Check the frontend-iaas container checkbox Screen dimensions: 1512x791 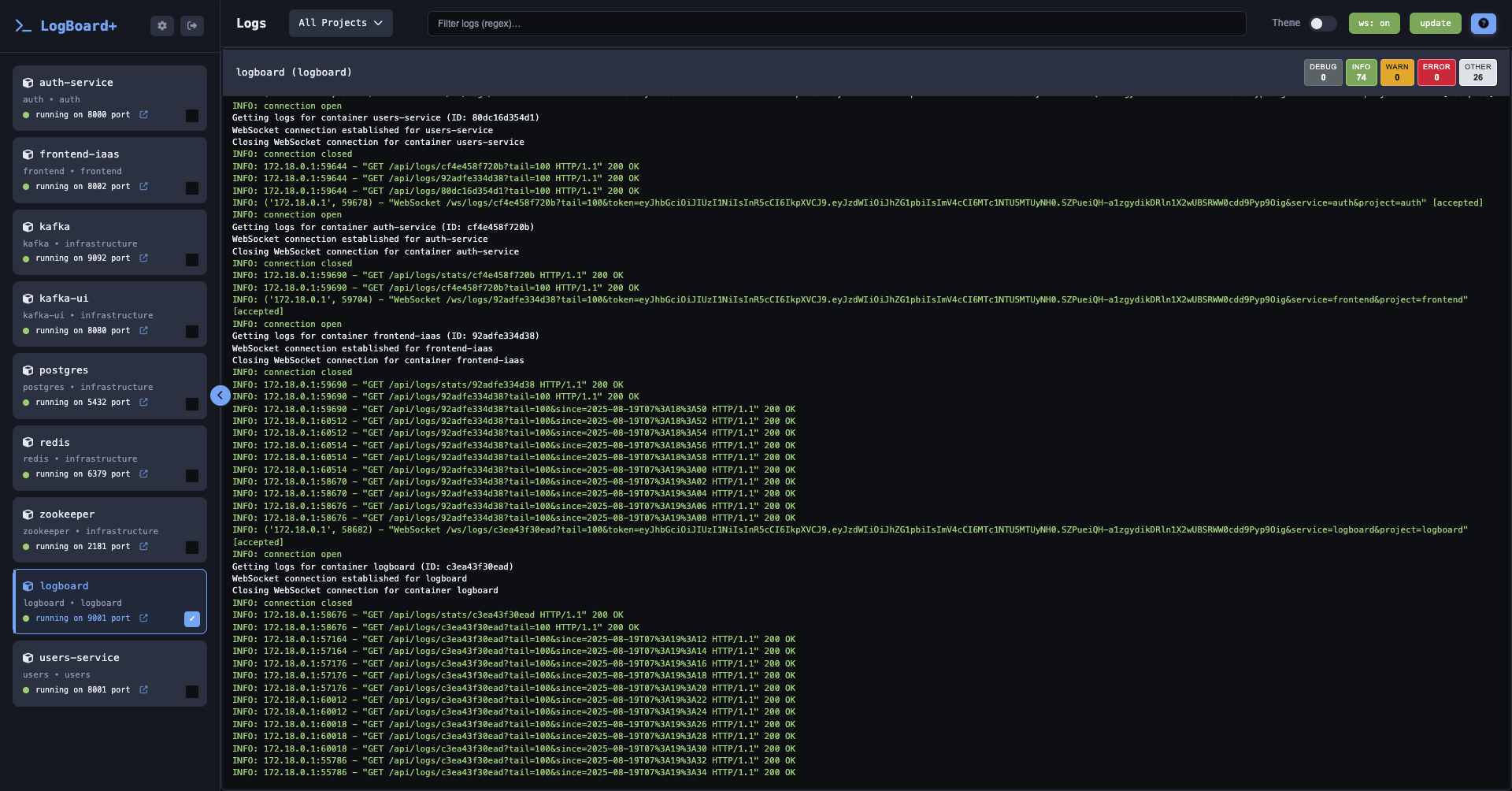[x=192, y=188]
